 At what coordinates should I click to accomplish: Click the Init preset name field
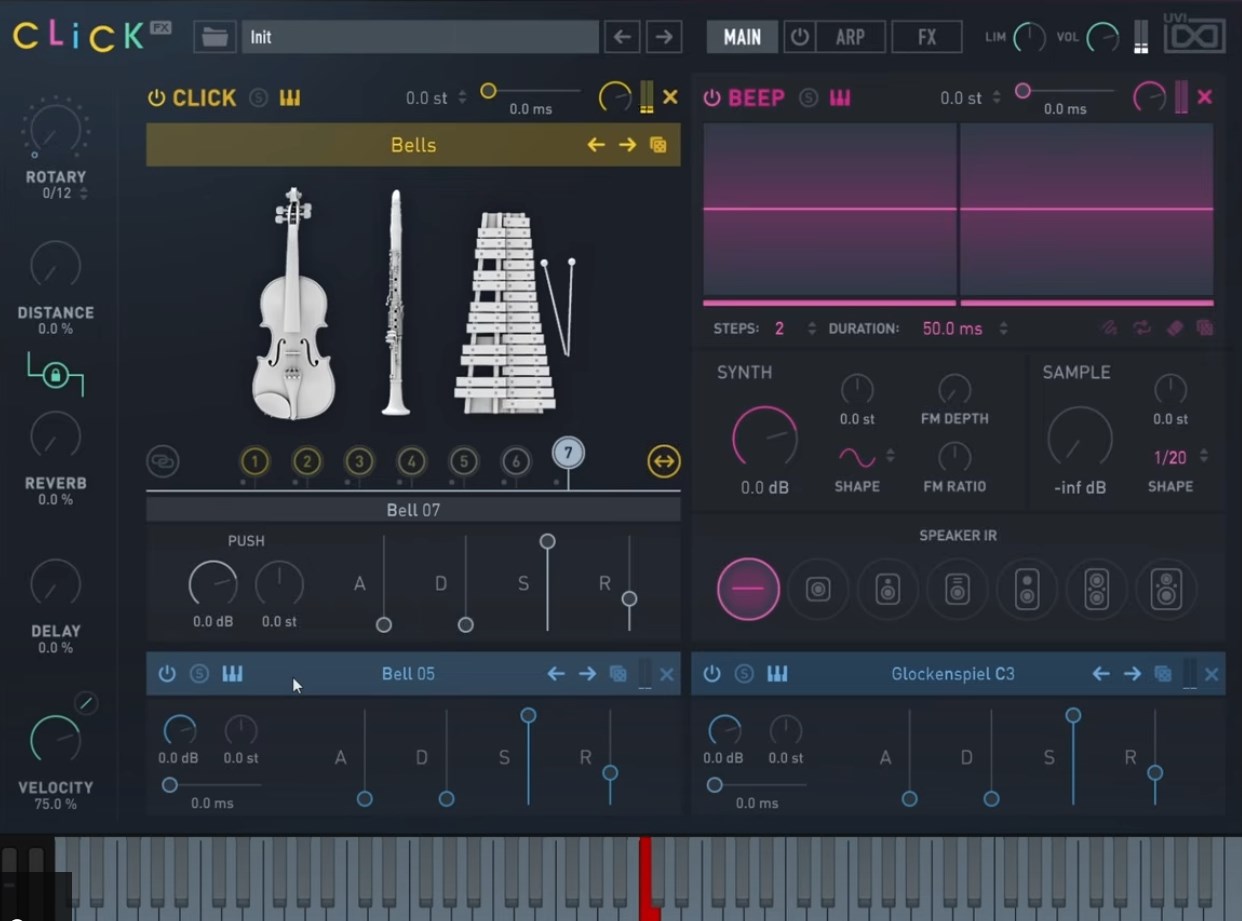(420, 38)
